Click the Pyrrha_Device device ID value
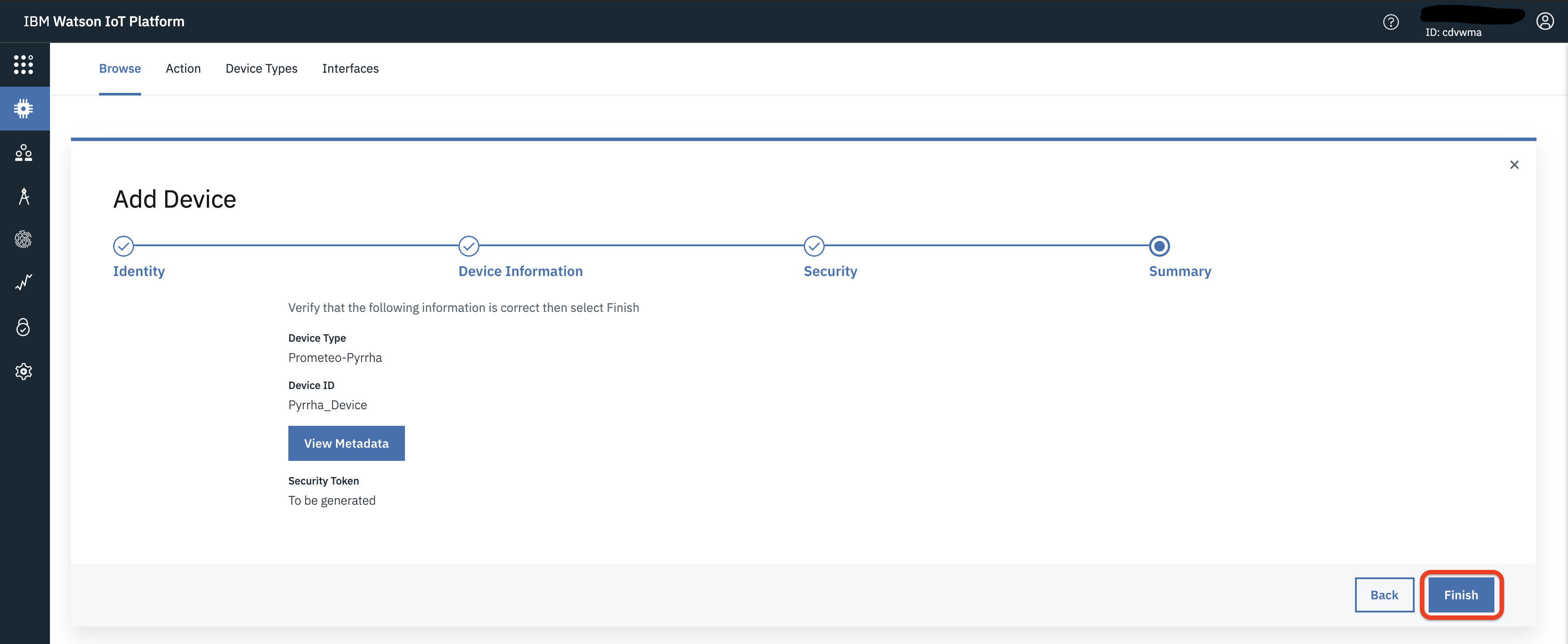The image size is (1568, 644). (327, 405)
